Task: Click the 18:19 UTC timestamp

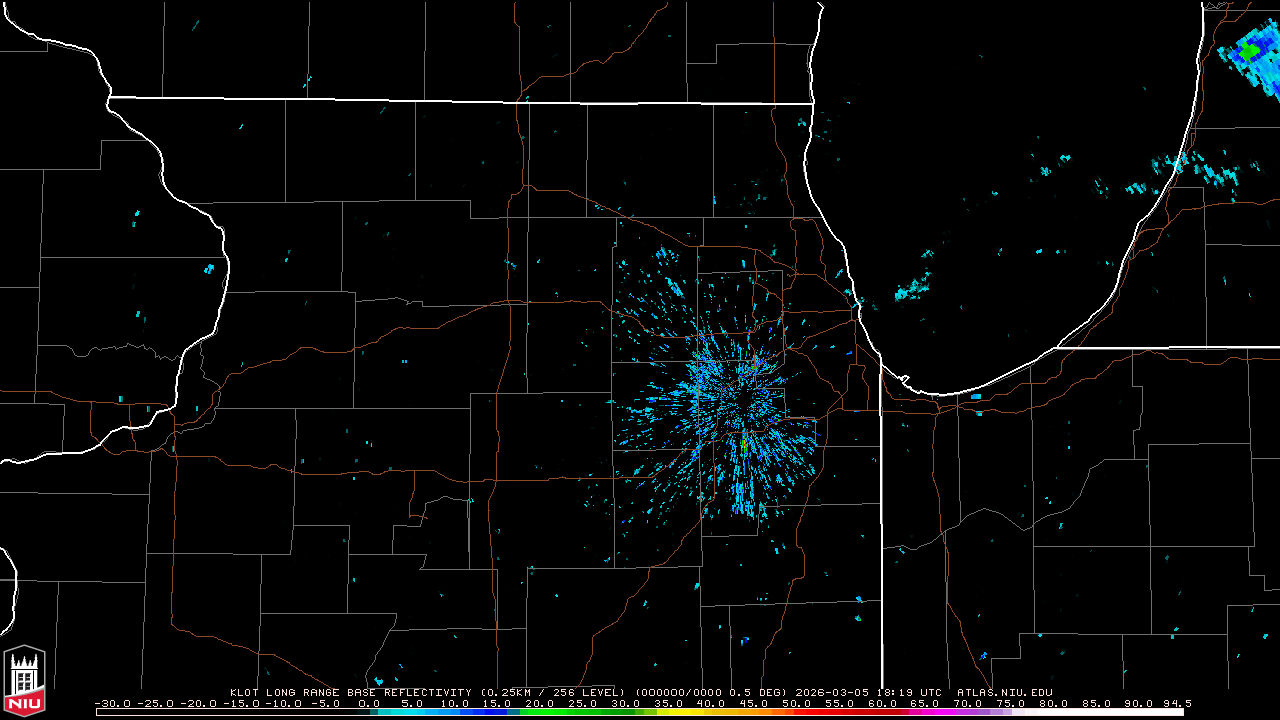Action: 911,692
